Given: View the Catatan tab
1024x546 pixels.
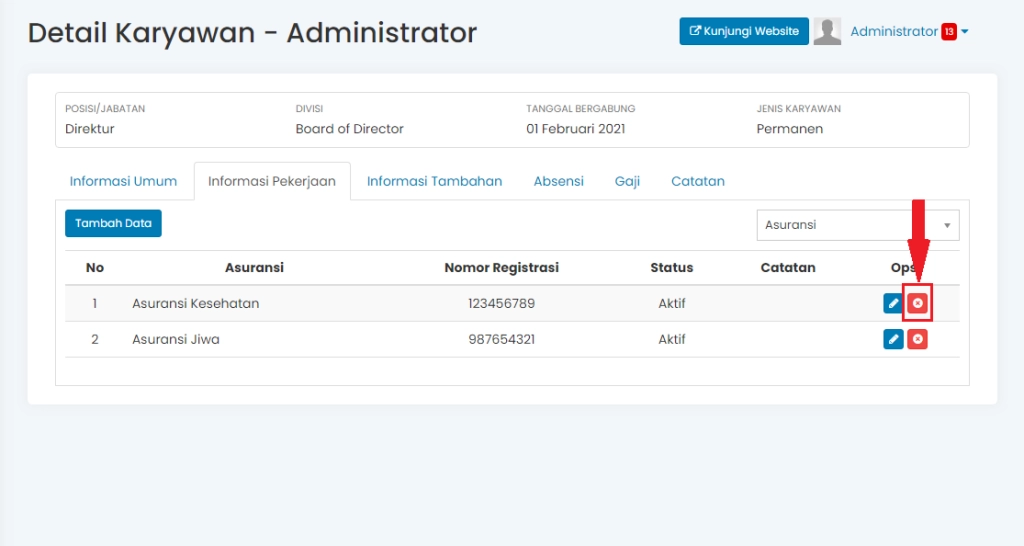Looking at the screenshot, I should [698, 181].
